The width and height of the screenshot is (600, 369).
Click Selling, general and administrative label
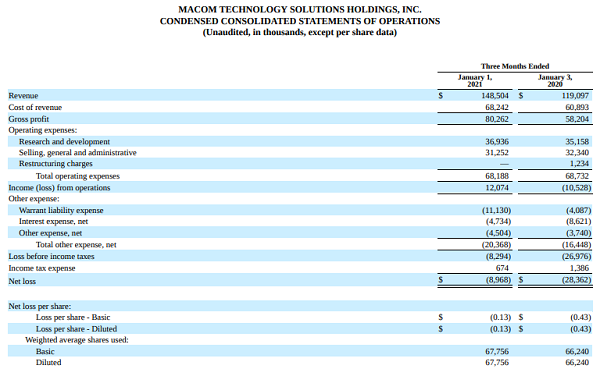78,153
